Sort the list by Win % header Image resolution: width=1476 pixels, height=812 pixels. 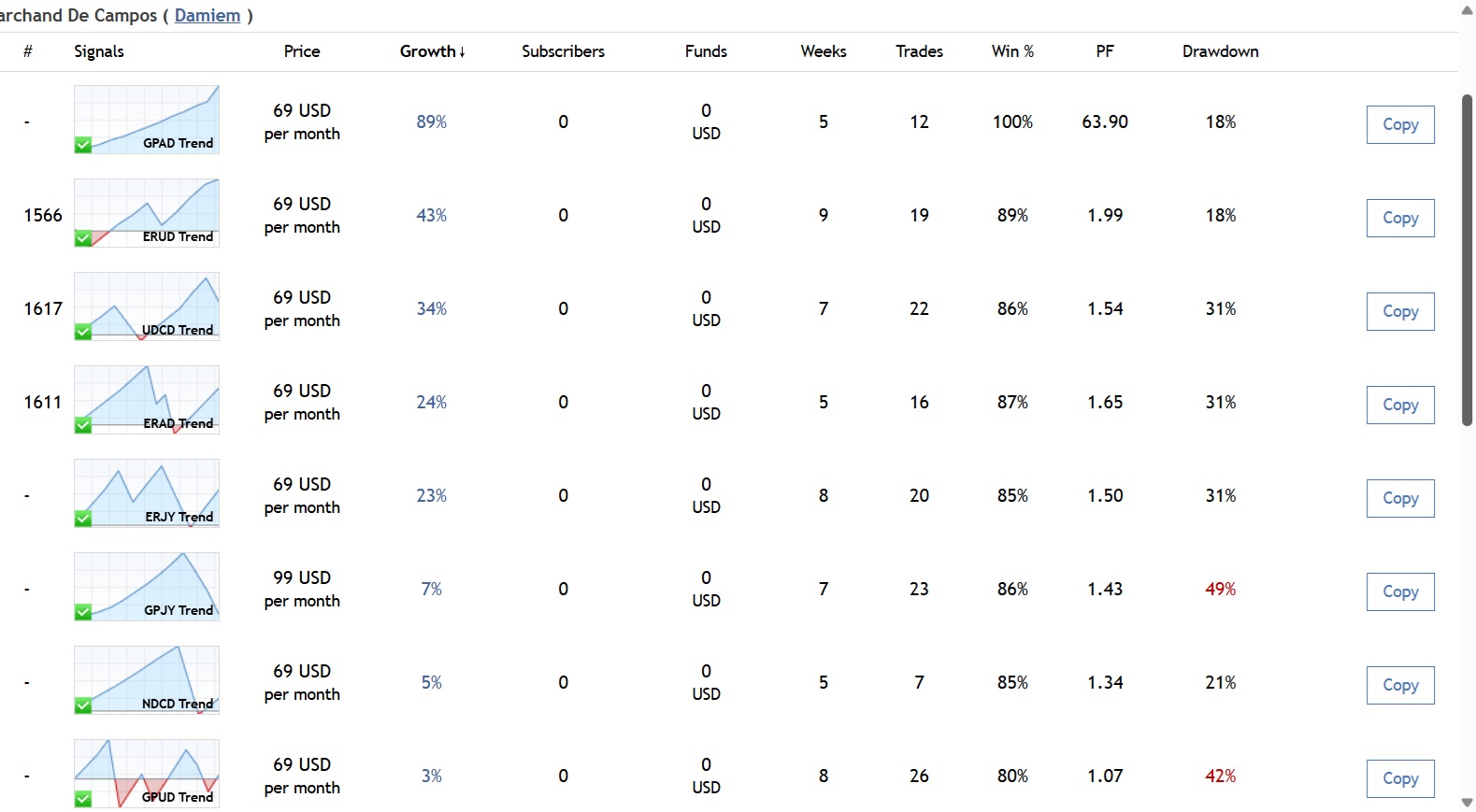click(x=1011, y=51)
